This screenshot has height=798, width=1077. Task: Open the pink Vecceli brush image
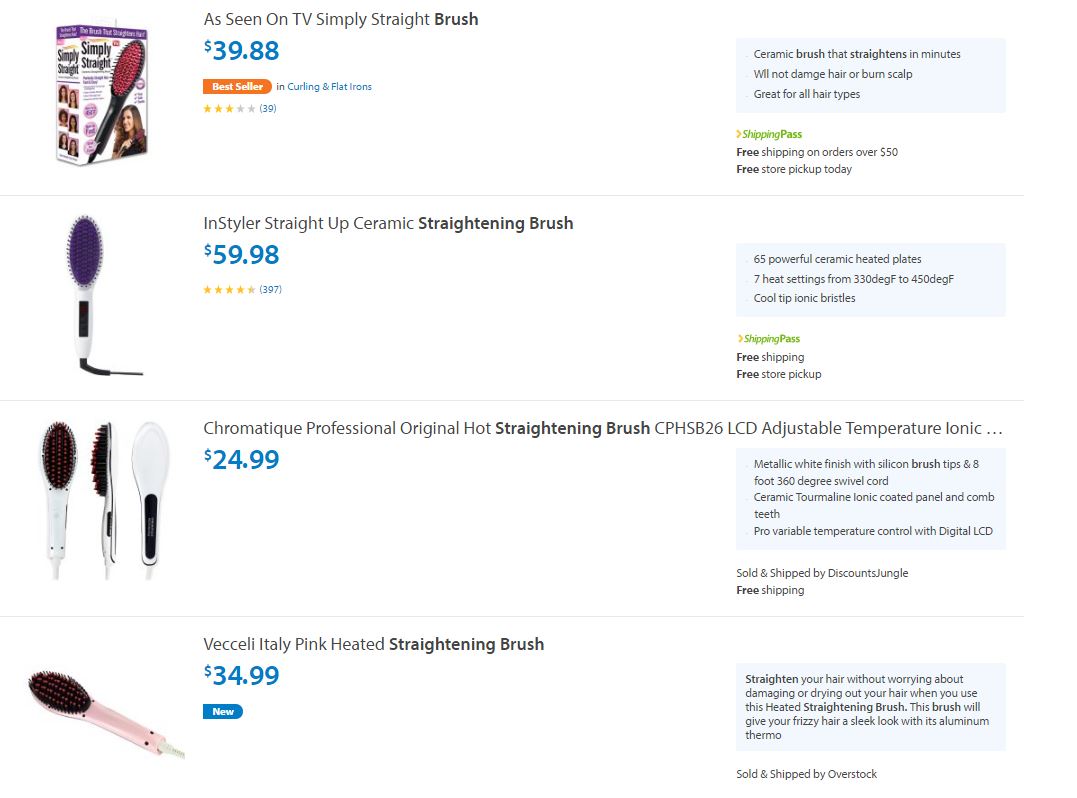[x=105, y=713]
